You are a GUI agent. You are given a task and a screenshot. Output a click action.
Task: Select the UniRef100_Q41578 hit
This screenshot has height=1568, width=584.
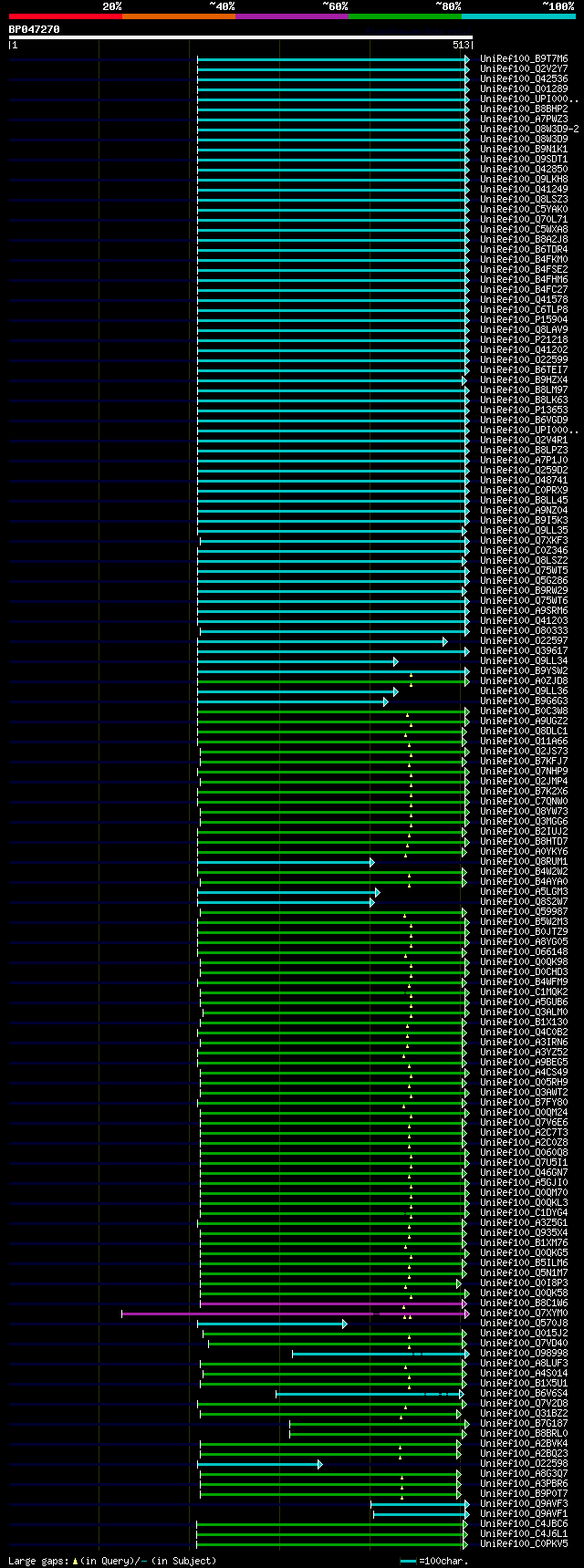(524, 300)
